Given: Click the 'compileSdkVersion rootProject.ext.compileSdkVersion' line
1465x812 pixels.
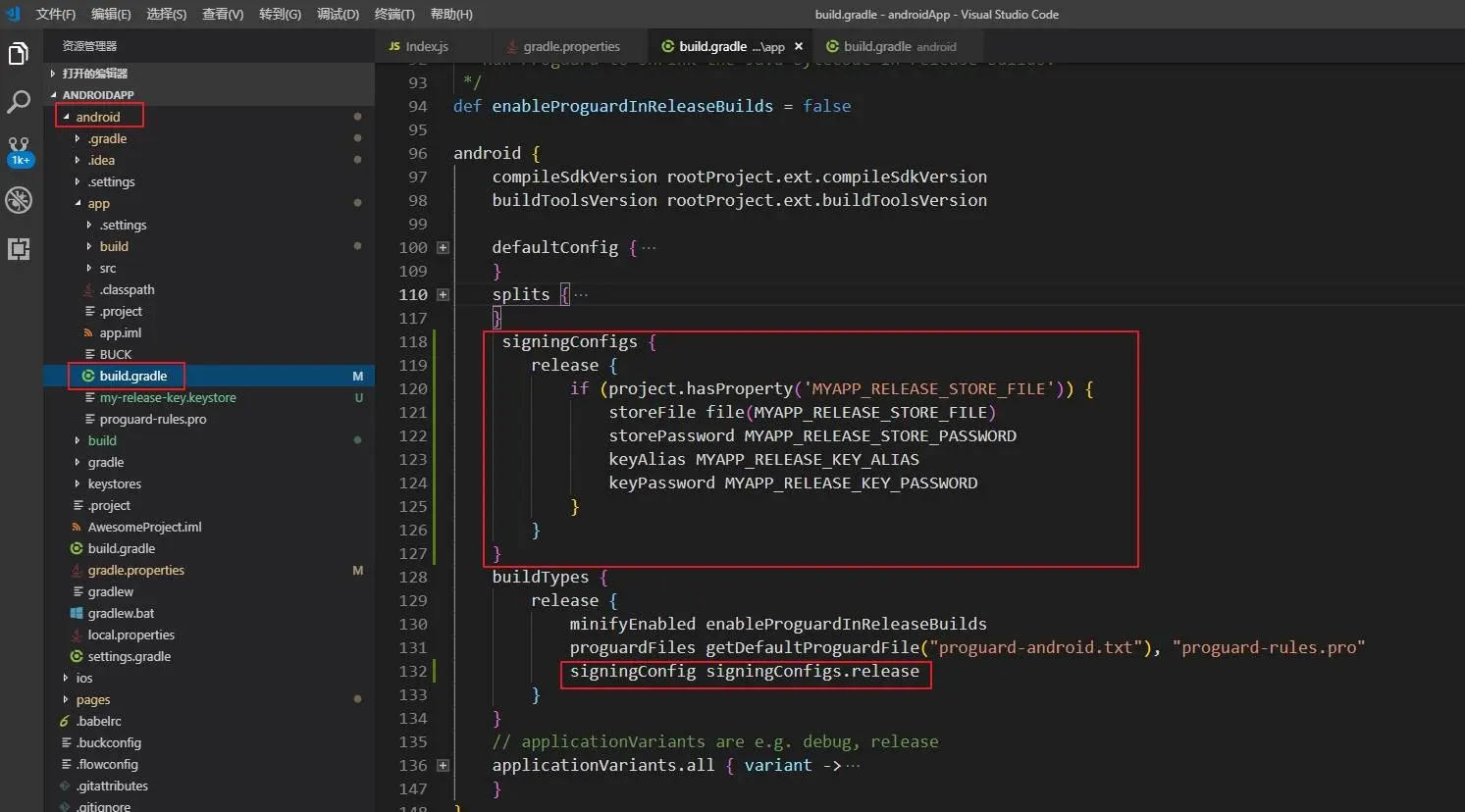Looking at the screenshot, I should (x=740, y=178).
